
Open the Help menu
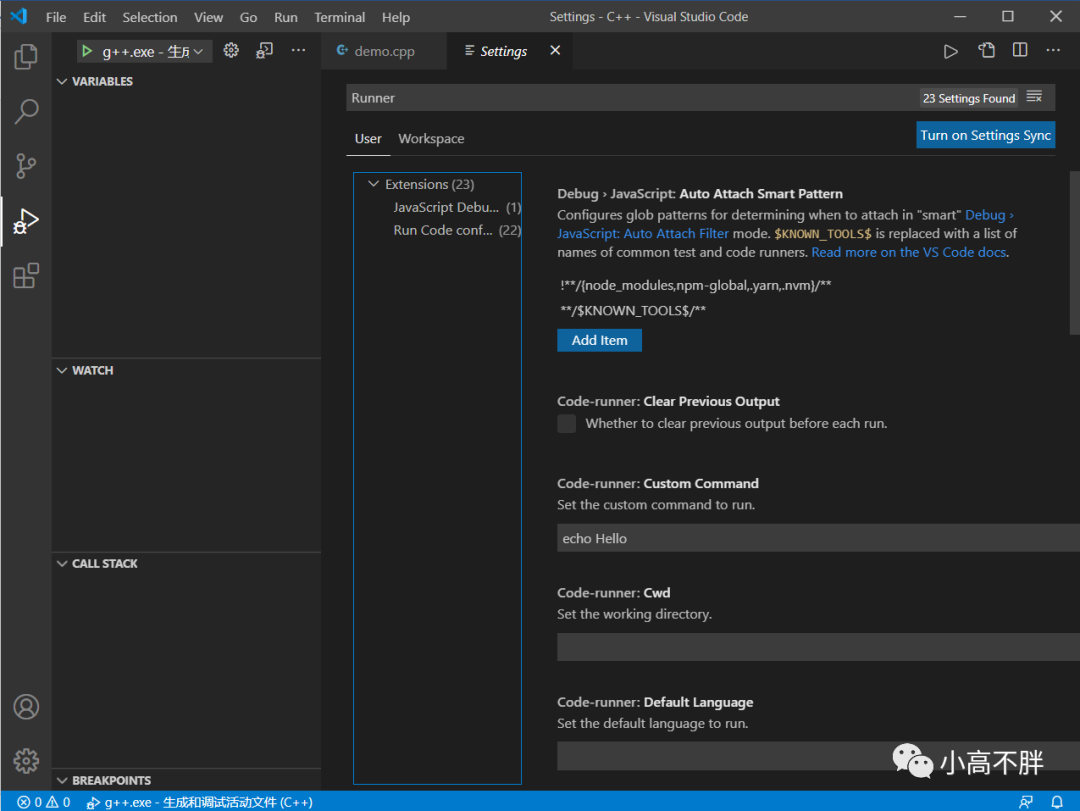tap(395, 17)
